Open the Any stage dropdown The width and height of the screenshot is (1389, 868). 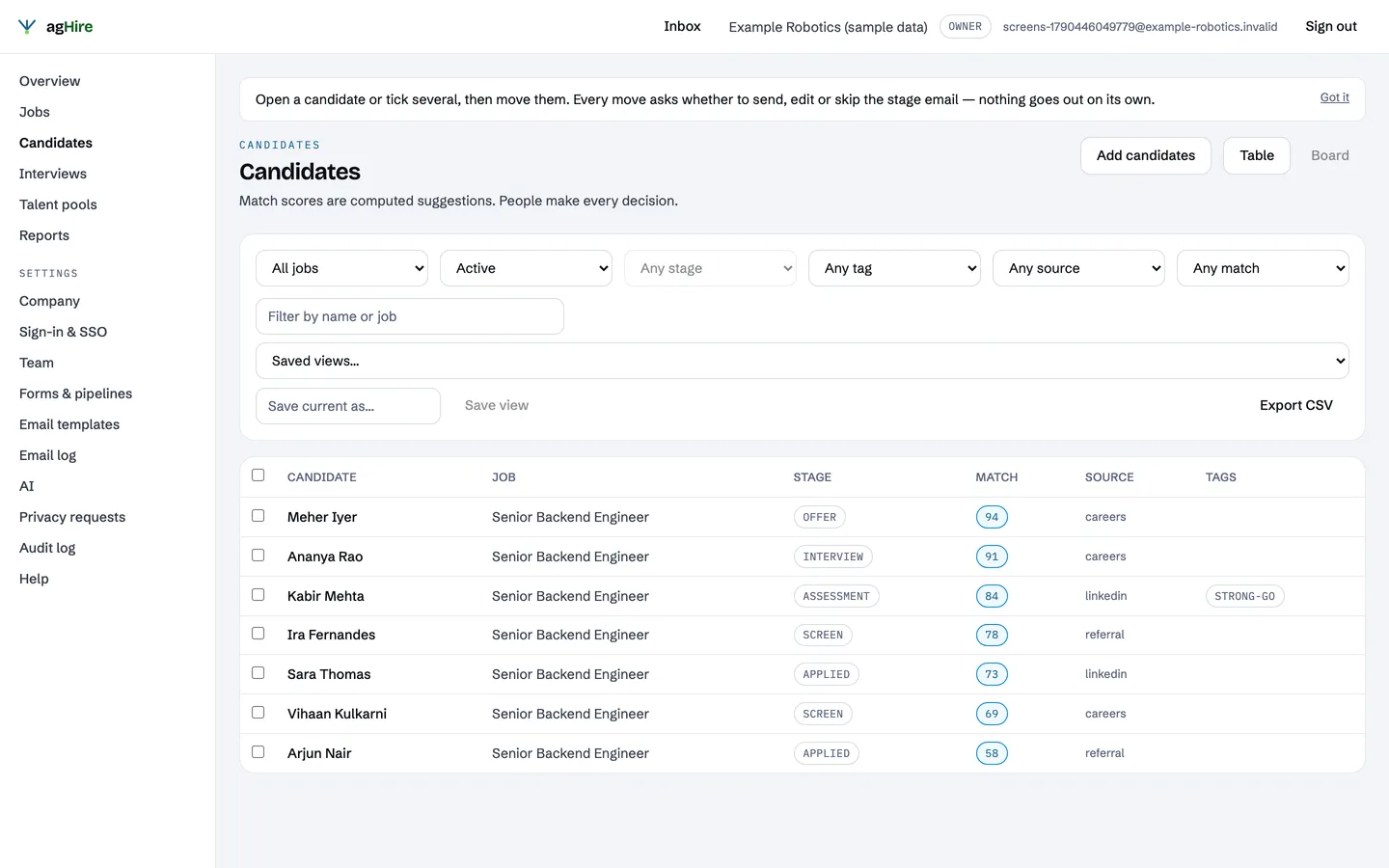(710, 268)
